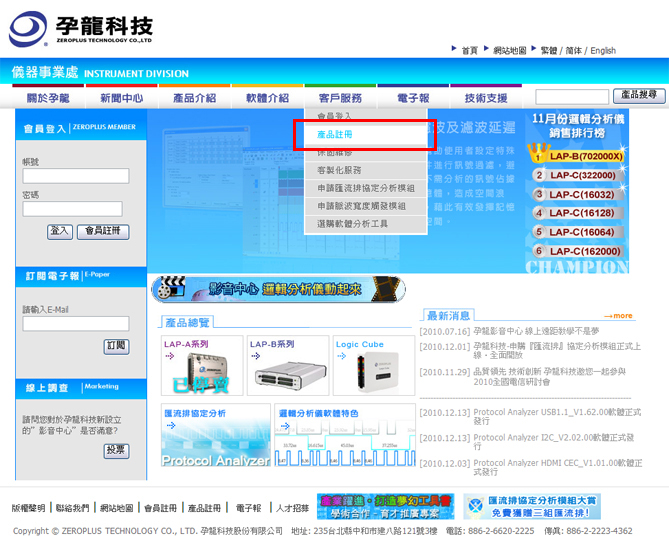Select 客製化服務 in the dropdown menu
Screen dimensions: 669x547
tap(366, 170)
